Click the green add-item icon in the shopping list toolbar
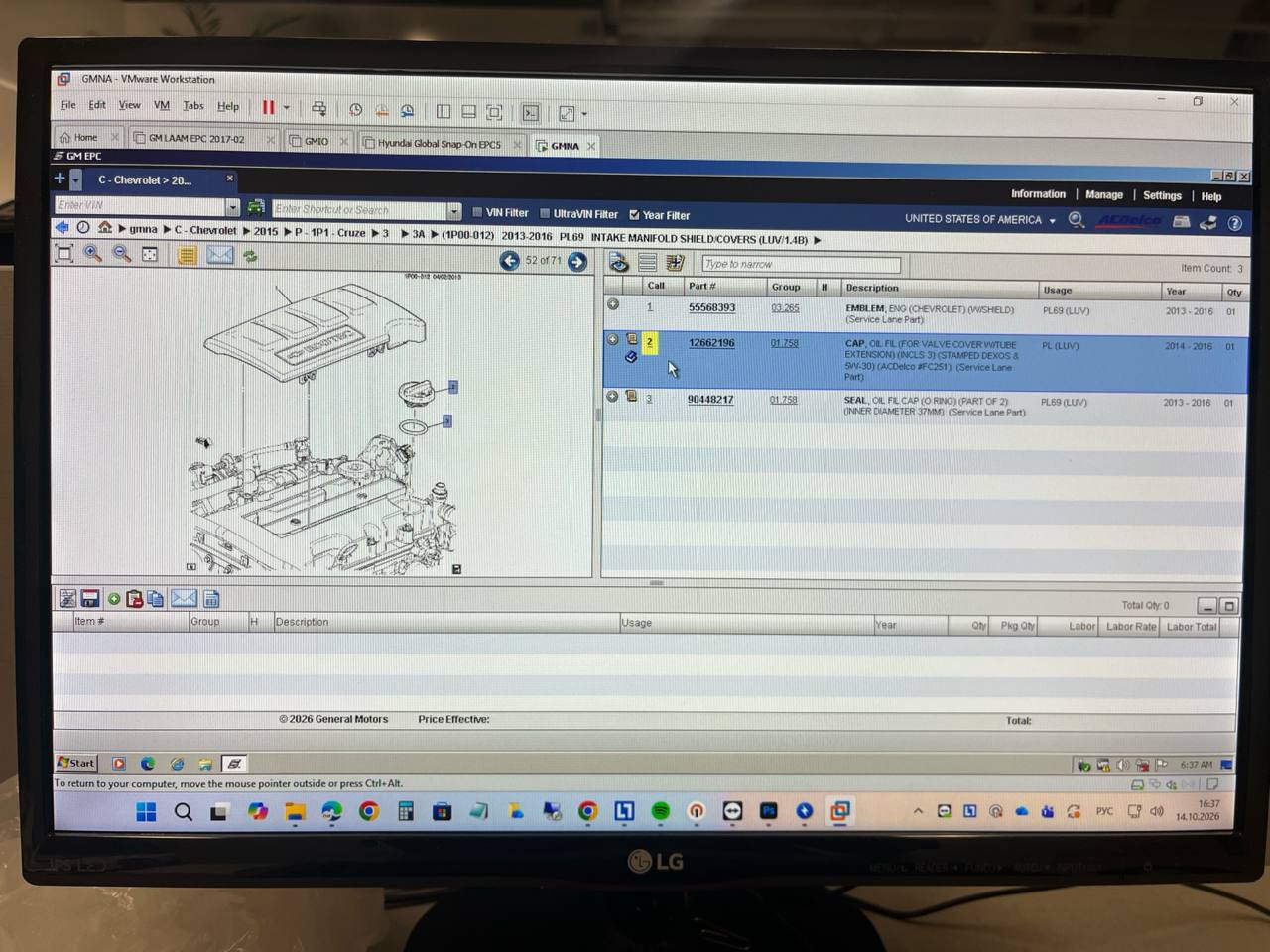Screen dimensions: 1270x952 tap(114, 599)
